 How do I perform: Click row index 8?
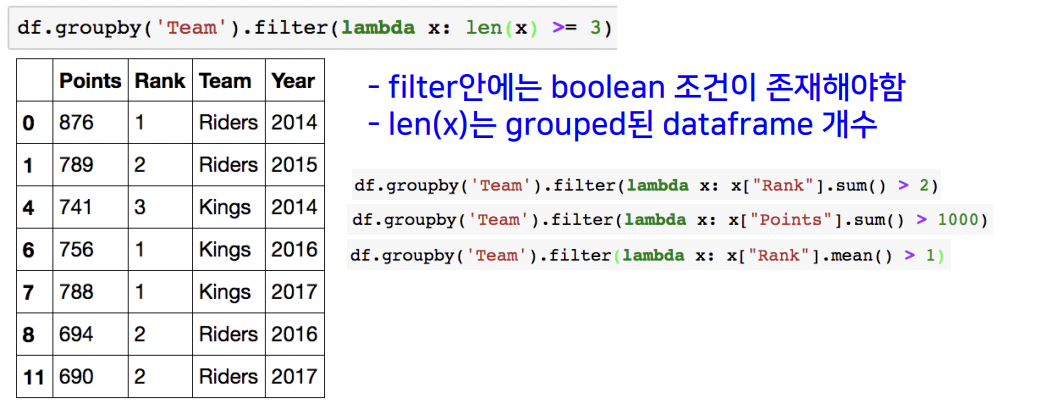tap(28, 334)
